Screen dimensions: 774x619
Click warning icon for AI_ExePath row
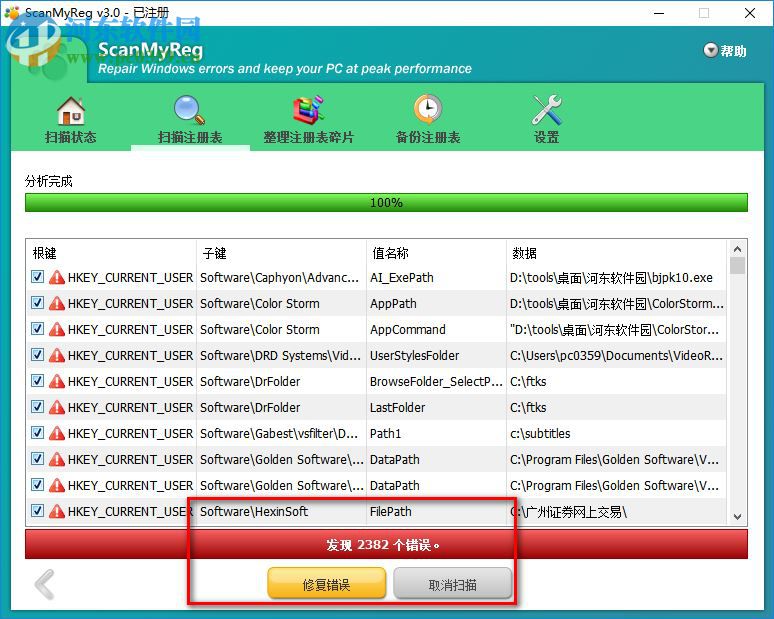57,277
